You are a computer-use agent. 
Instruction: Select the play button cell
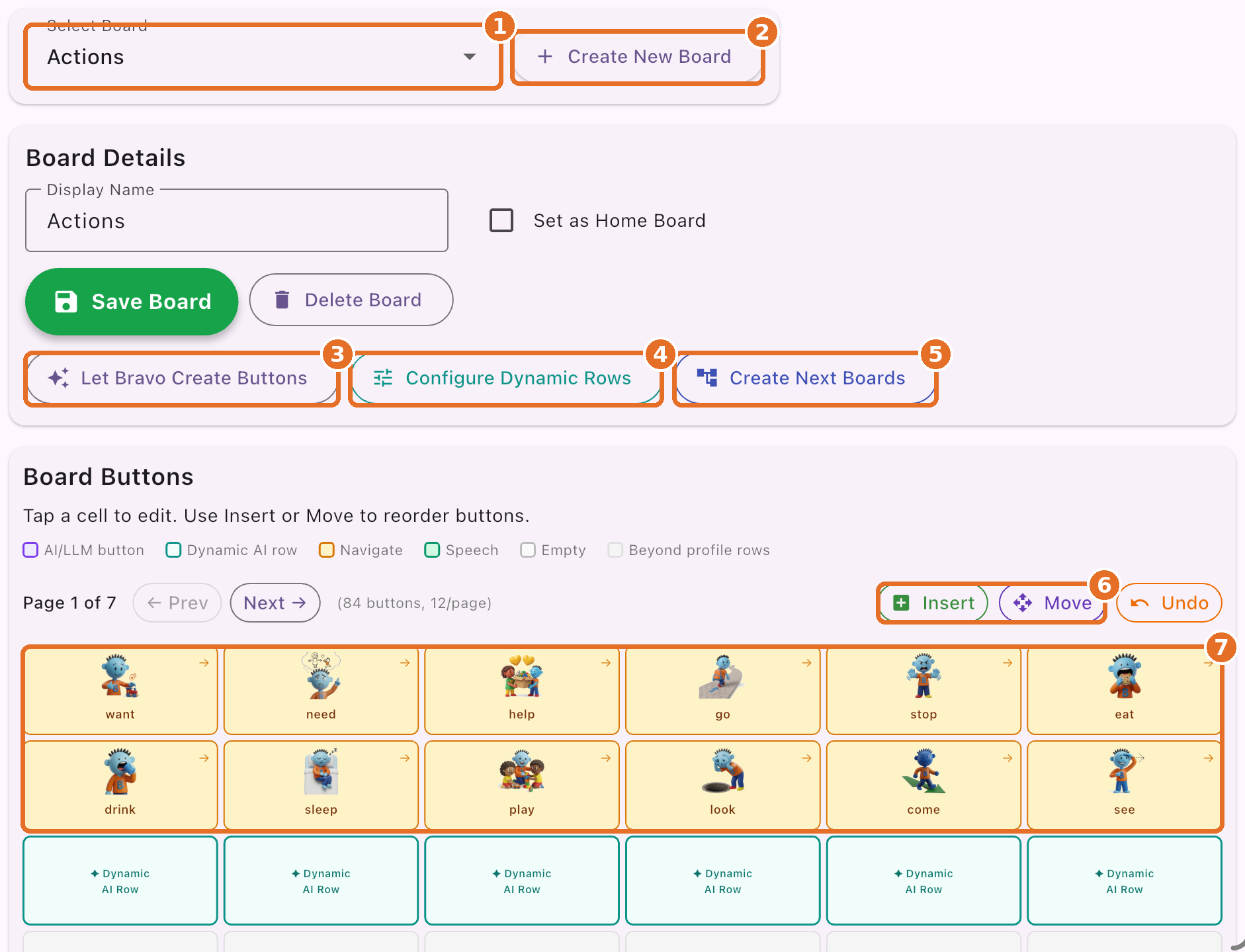(x=522, y=785)
